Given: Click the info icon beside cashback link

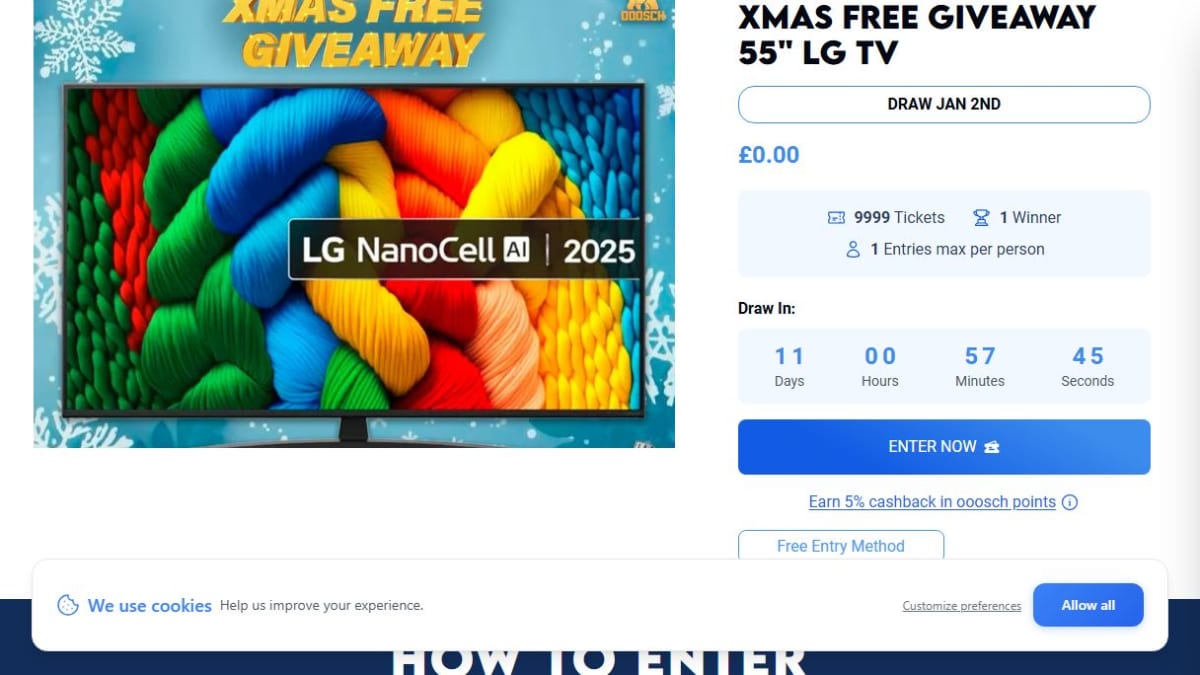Looking at the screenshot, I should click(1070, 502).
